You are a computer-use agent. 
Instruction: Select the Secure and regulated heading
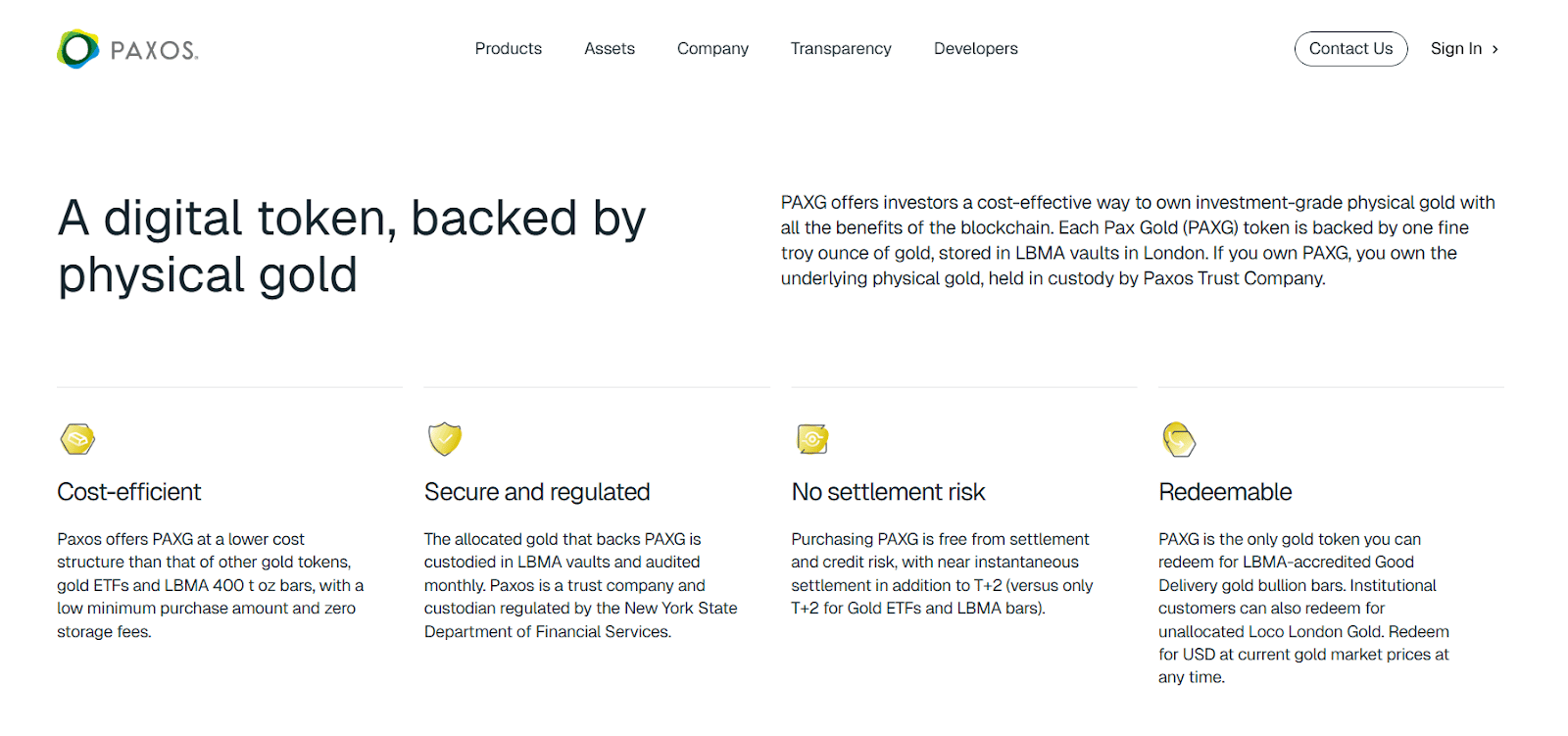tap(537, 492)
